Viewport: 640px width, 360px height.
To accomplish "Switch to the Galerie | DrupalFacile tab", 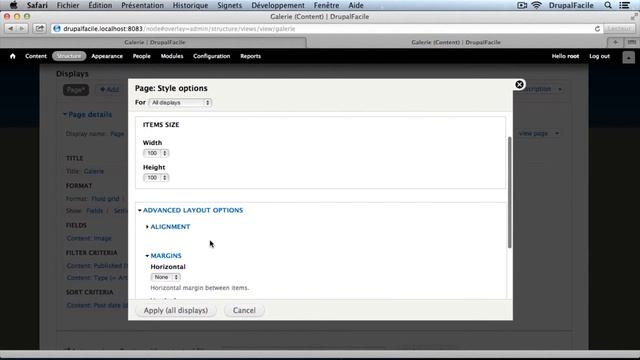I will pos(154,42).
